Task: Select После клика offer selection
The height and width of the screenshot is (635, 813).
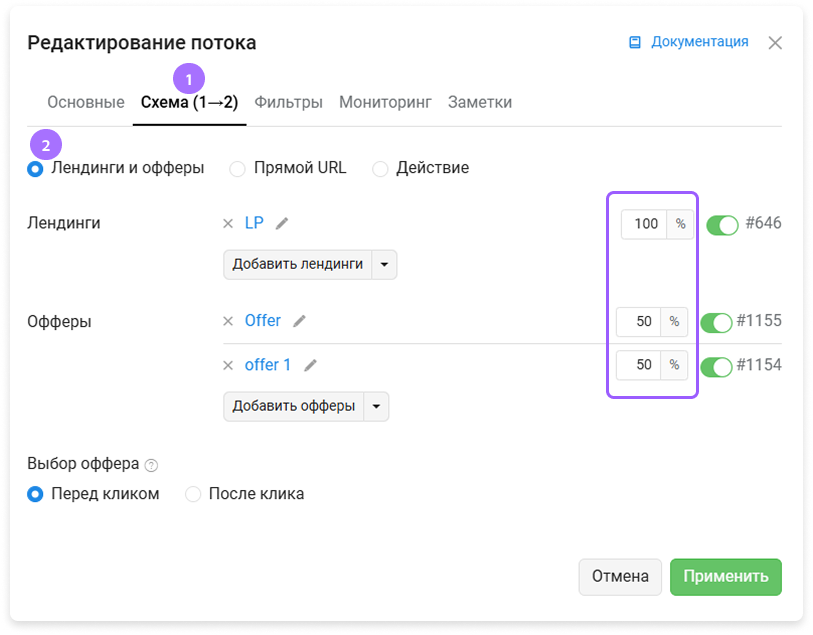Action: [193, 494]
